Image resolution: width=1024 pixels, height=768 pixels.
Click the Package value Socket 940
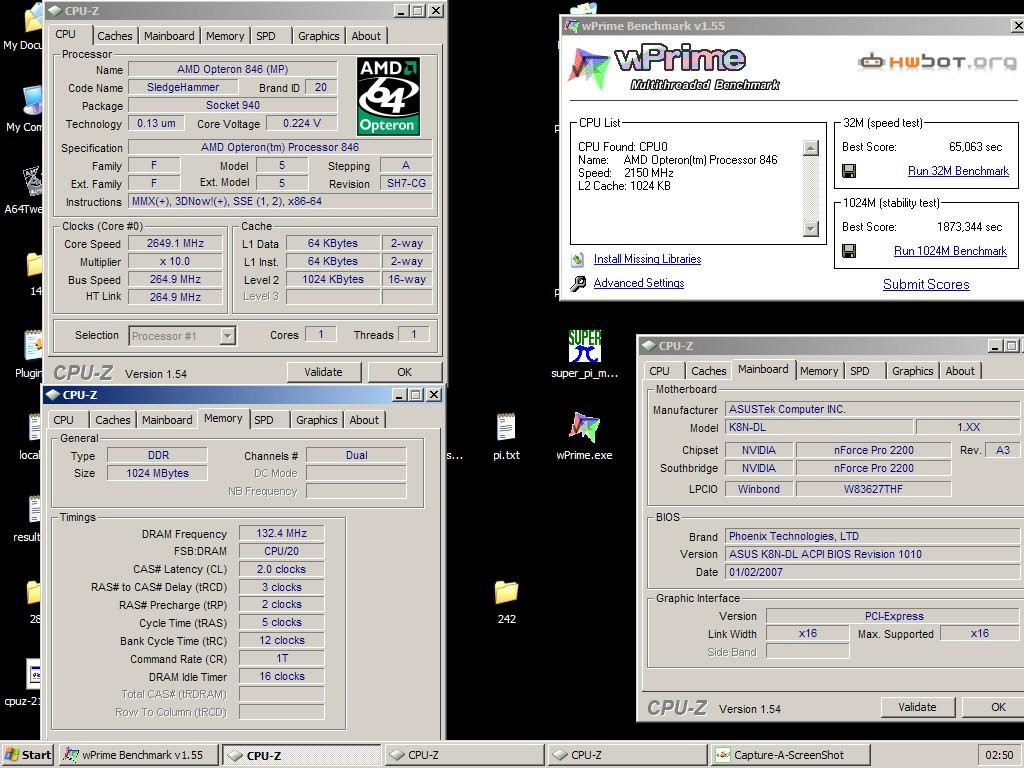click(232, 105)
